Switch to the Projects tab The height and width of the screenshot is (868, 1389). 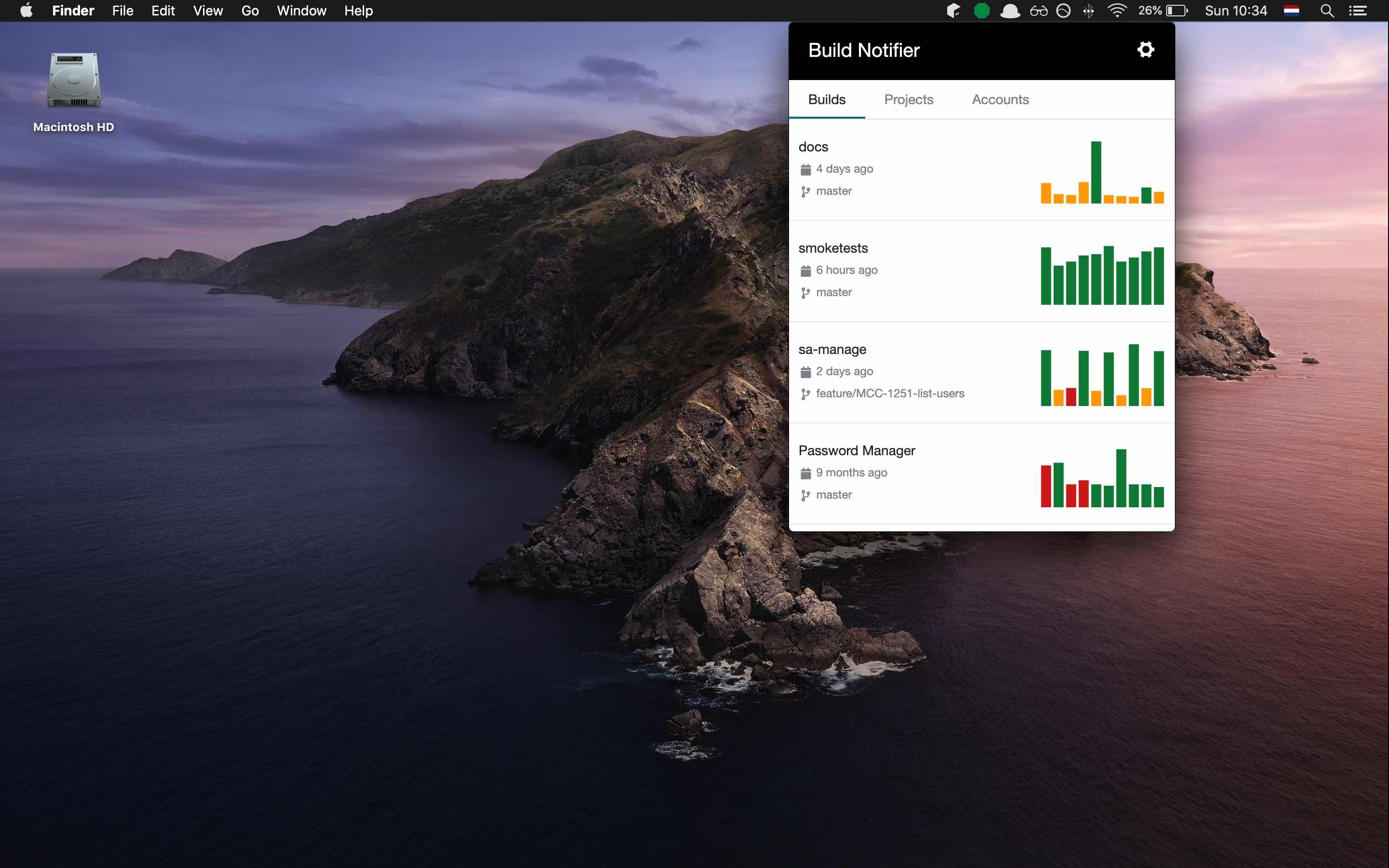(909, 99)
